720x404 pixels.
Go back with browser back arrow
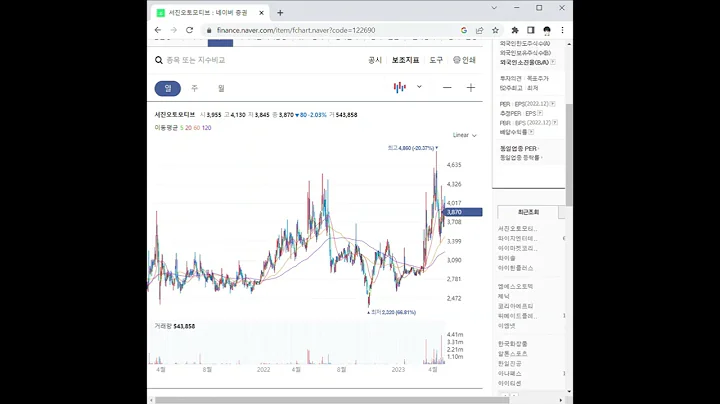(158, 30)
